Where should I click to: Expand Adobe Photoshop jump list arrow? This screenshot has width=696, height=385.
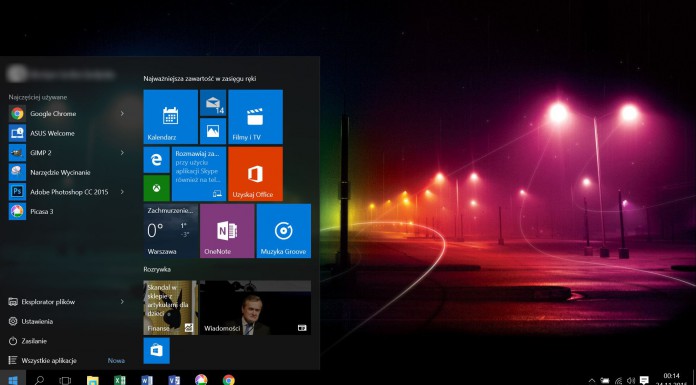coord(122,192)
